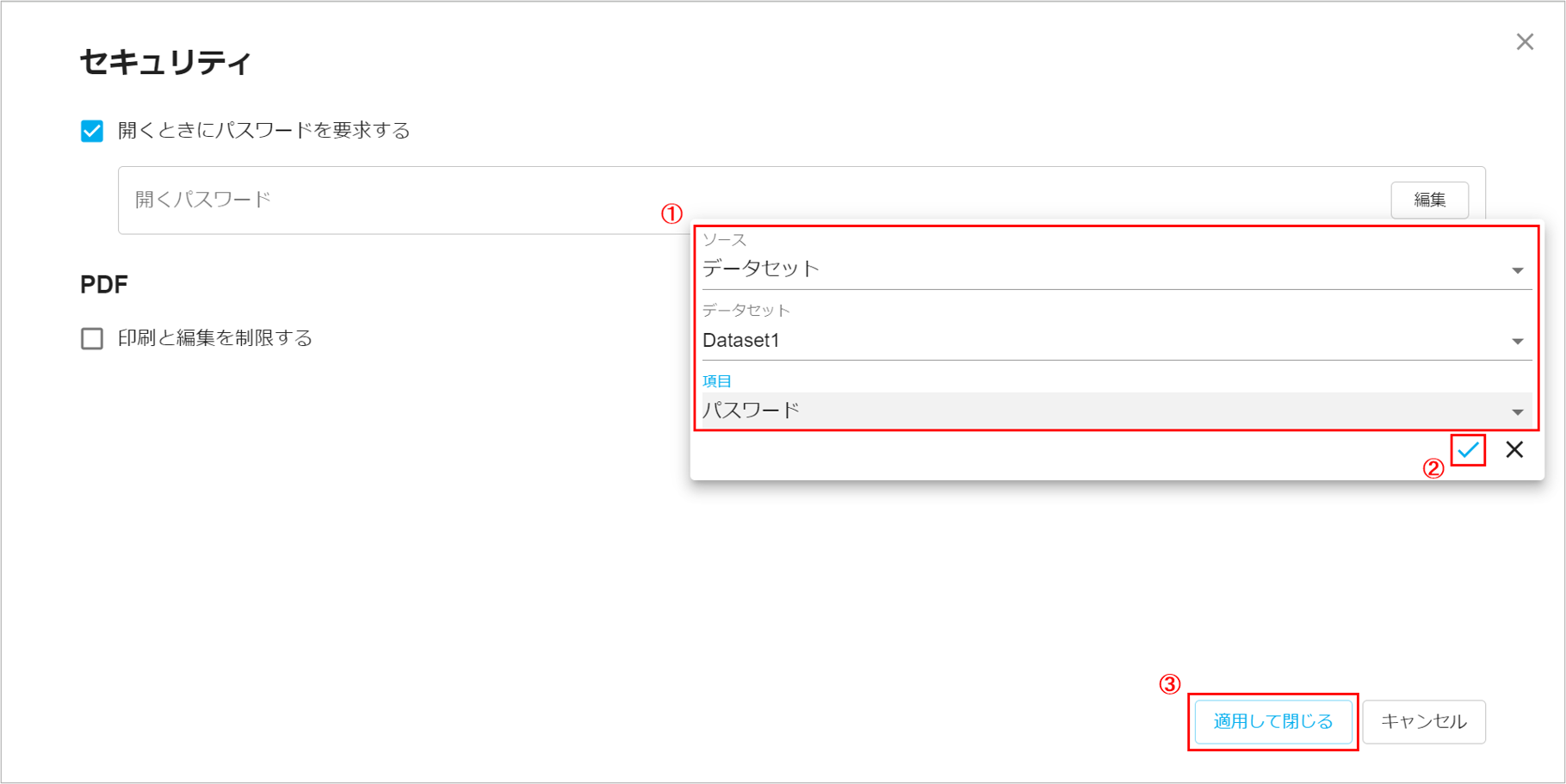The width and height of the screenshot is (1566, 784).
Task: Close the セキュリティ dialog with the X icon
Action: pyautogui.click(x=1525, y=41)
